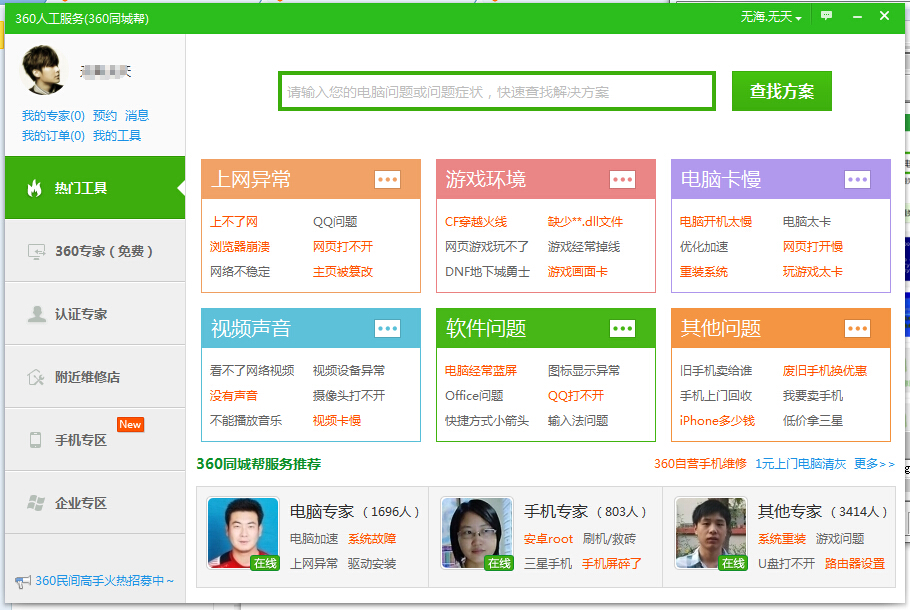Select 电脑开机太慢 issue
The height and width of the screenshot is (610, 910).
coord(716,222)
